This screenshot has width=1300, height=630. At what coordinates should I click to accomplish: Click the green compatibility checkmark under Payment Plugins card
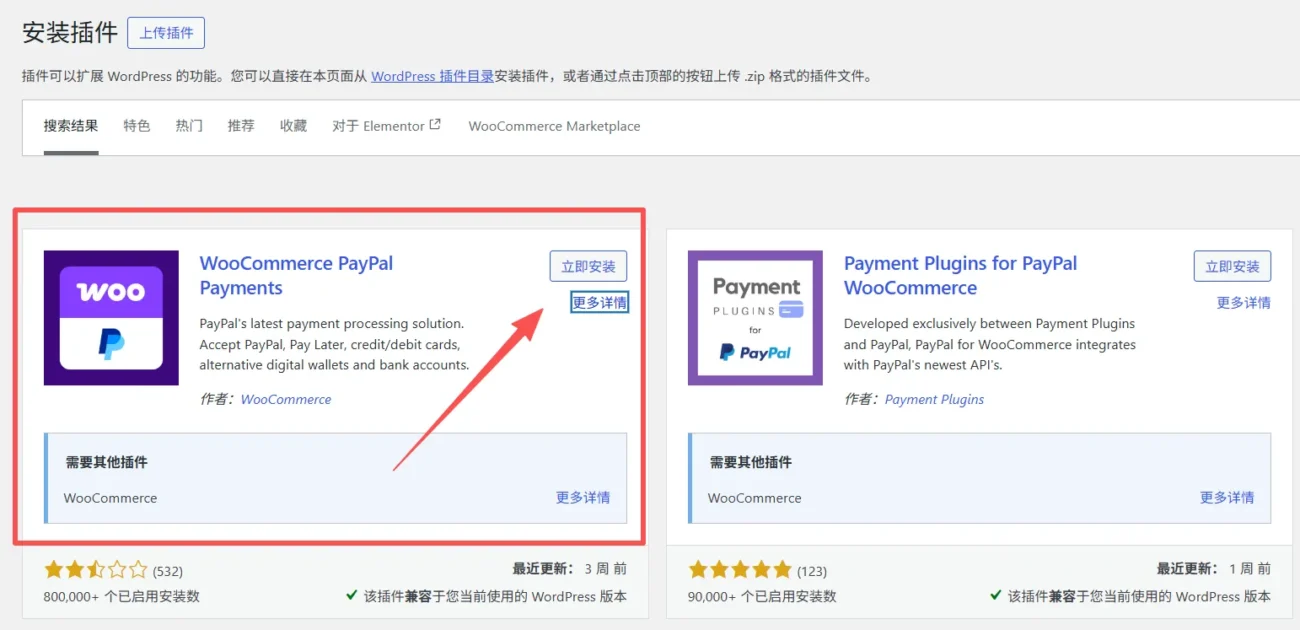[x=997, y=594]
